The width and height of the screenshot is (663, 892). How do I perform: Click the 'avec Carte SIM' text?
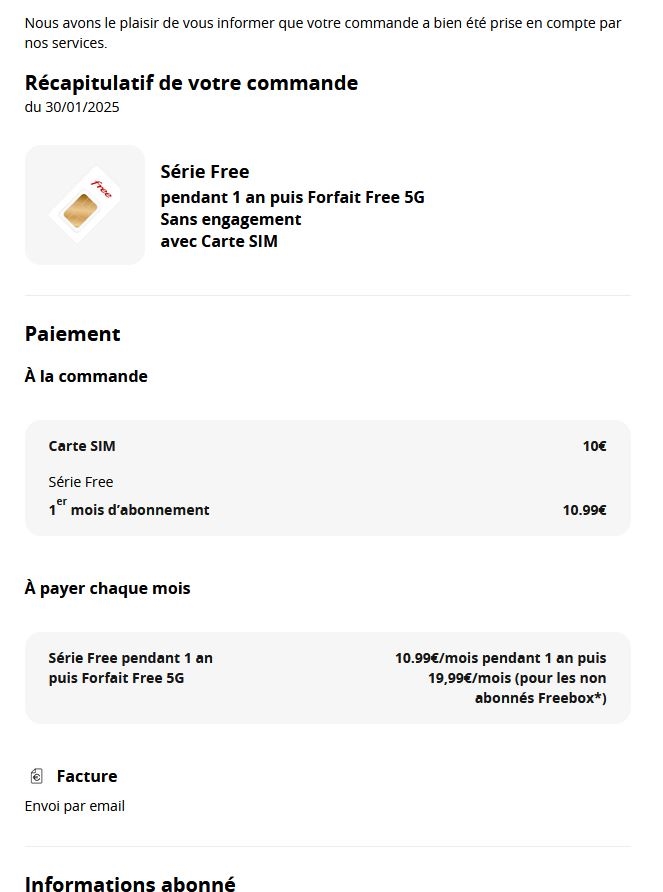click(218, 241)
